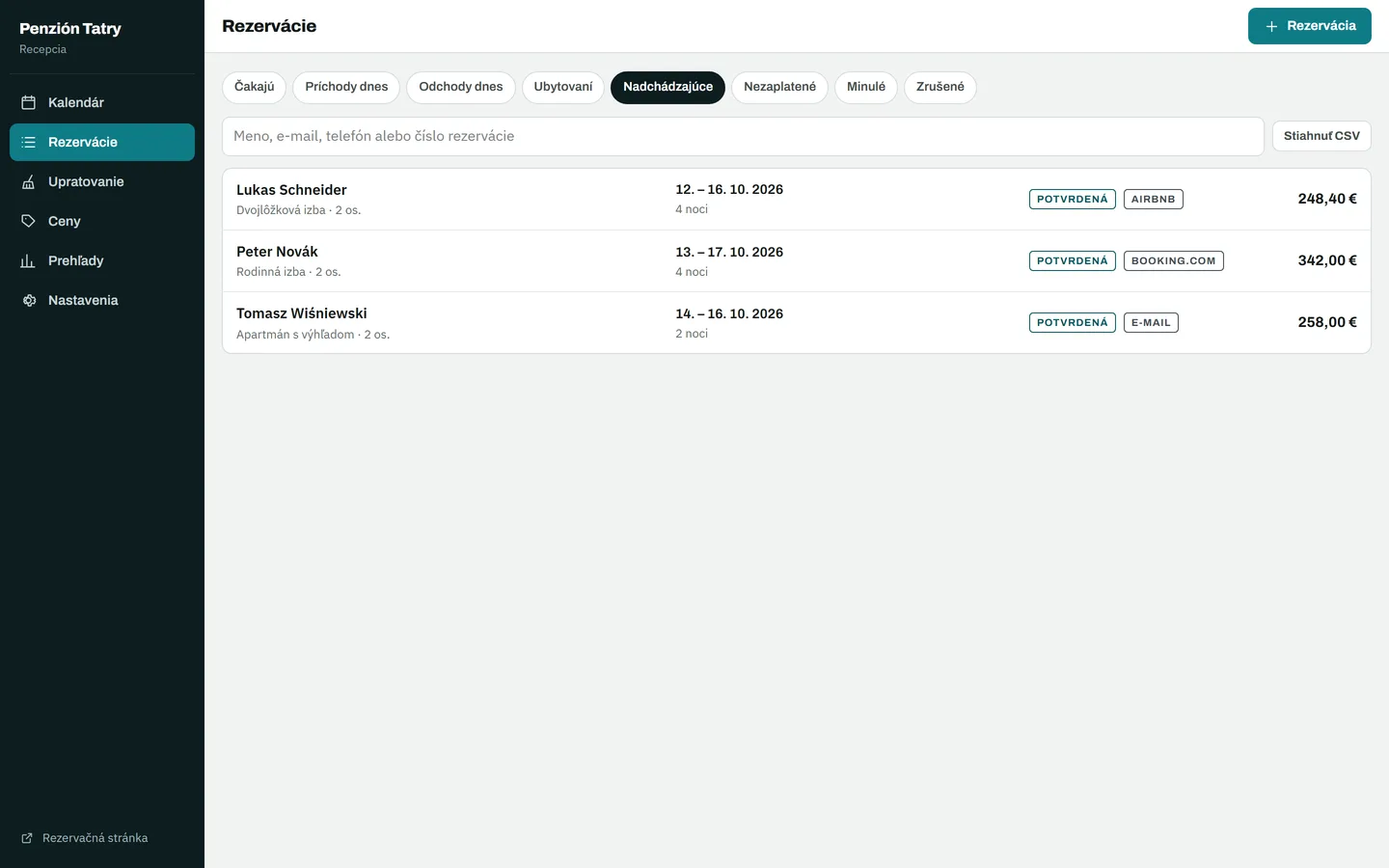Click POTVRDENÁ badge in Peter Novák row
Screen dimensions: 1389x868
[1073, 261]
